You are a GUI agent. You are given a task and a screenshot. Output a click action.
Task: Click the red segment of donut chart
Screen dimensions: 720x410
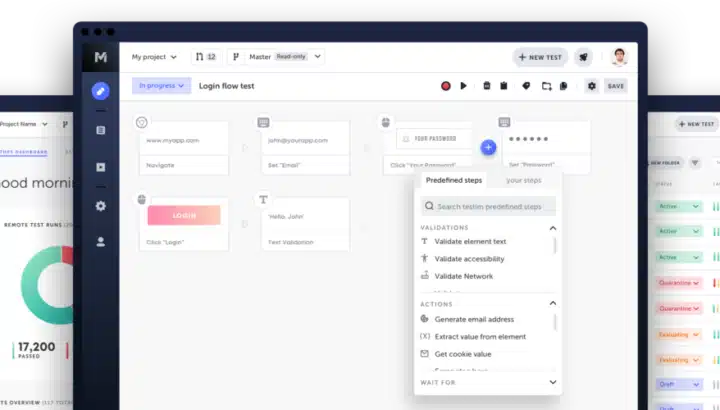[x=68, y=254]
